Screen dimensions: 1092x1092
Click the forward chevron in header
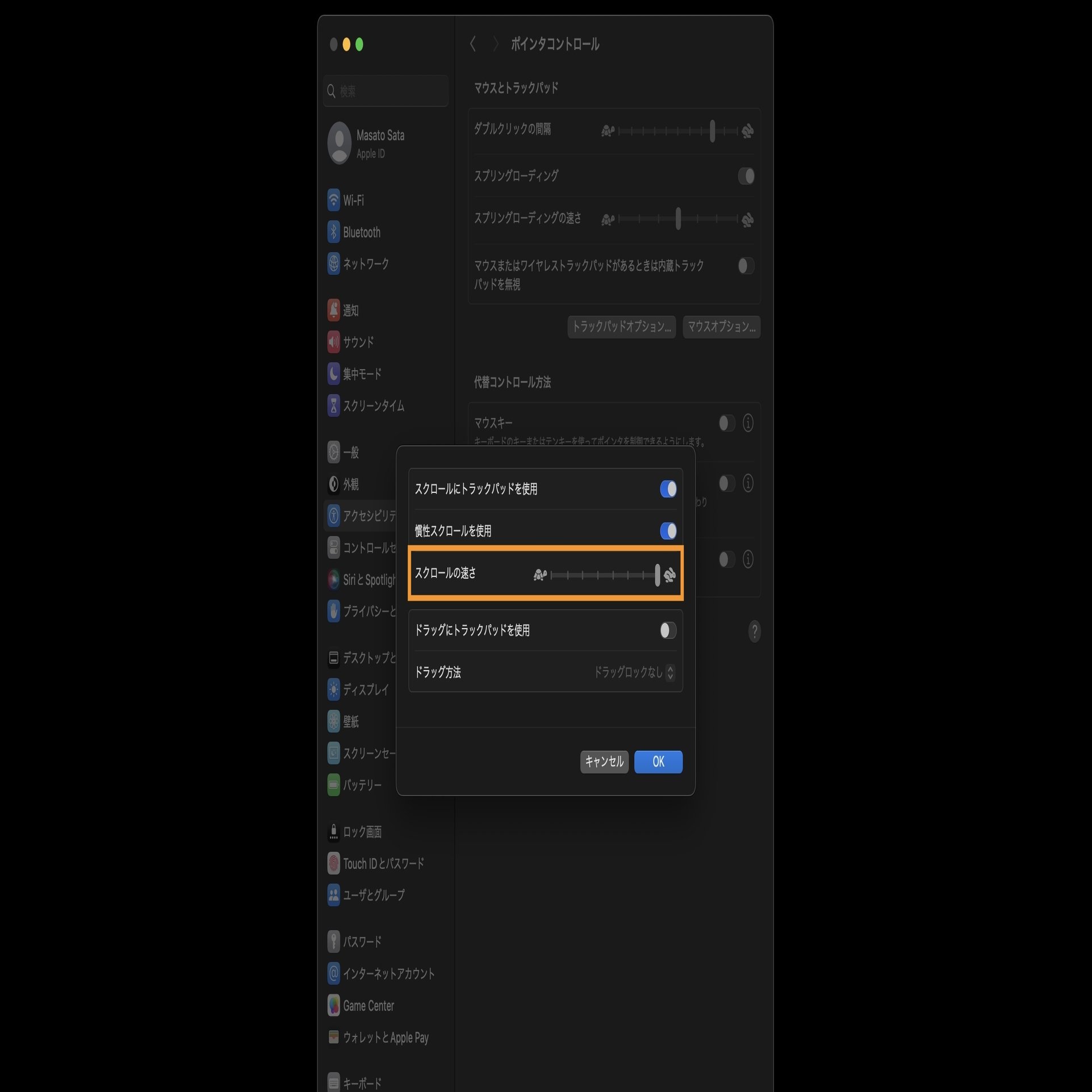point(495,44)
